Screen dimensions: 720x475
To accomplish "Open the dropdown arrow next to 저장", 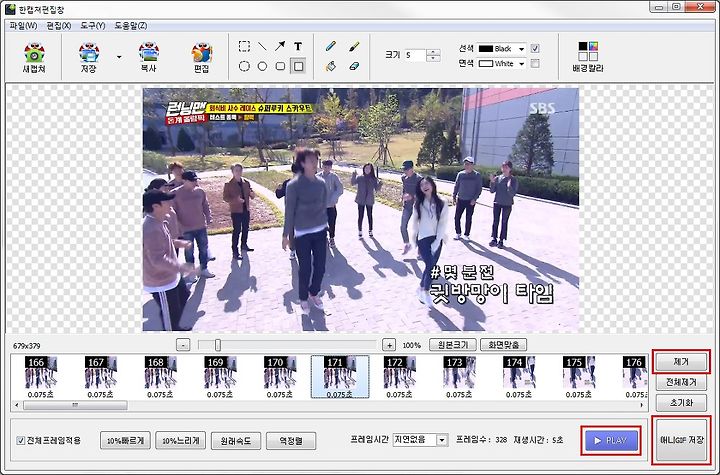I will tap(119, 57).
